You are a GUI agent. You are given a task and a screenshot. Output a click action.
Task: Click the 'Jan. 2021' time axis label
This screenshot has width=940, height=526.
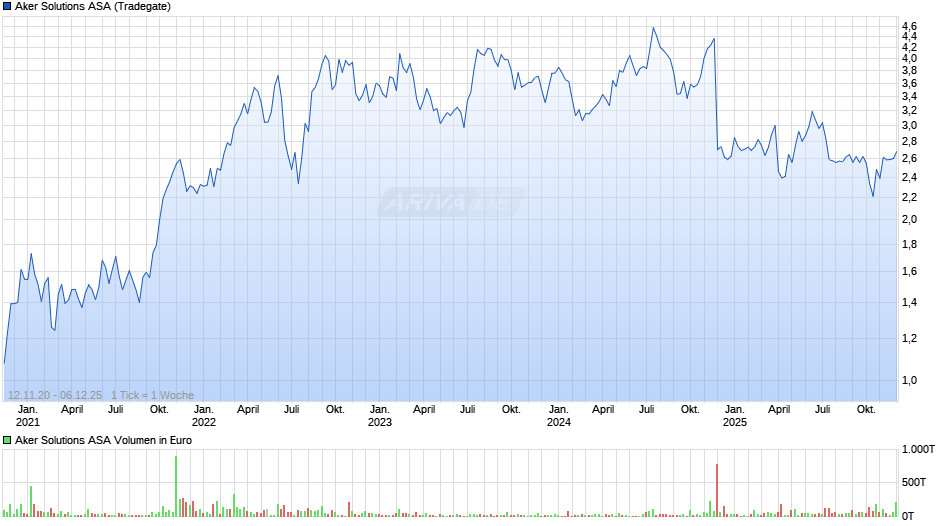pyautogui.click(x=28, y=416)
